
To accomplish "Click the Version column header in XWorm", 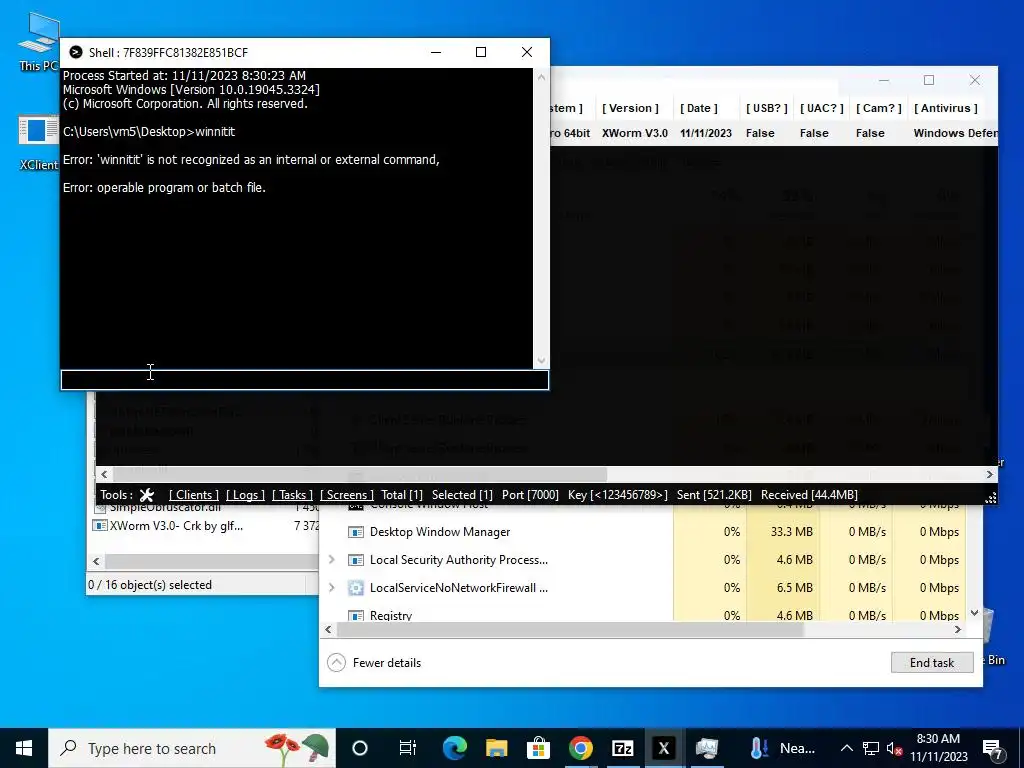I will [630, 108].
